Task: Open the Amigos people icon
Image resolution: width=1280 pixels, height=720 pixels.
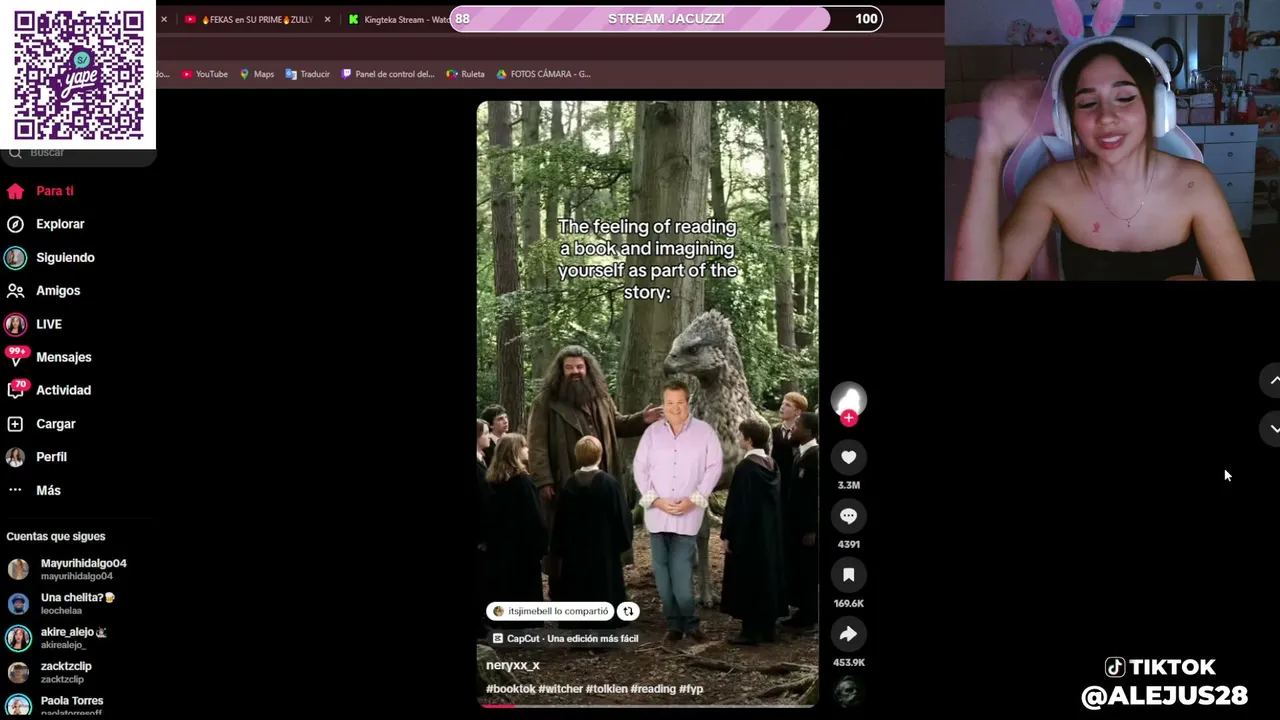Action: pyautogui.click(x=15, y=291)
